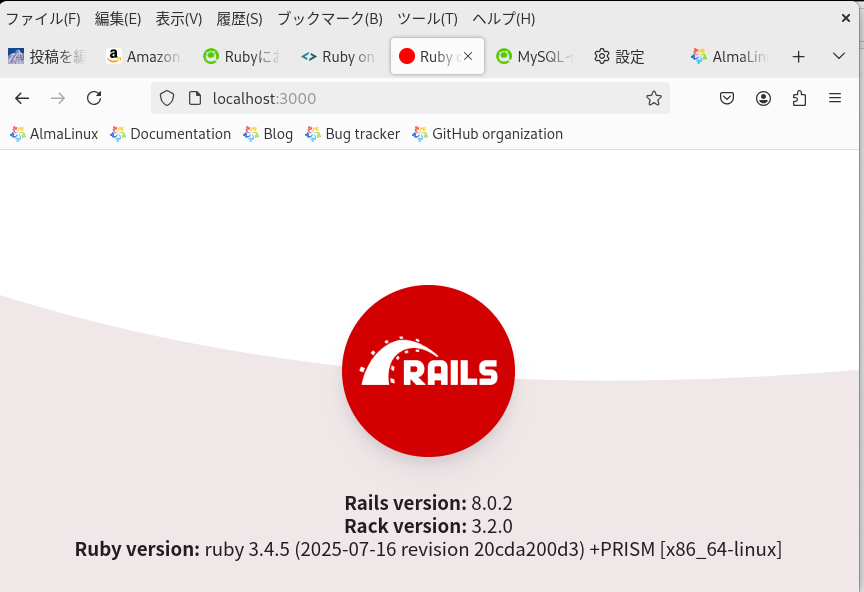Open a new tab with the plus button
This screenshot has width=864, height=592.
[798, 56]
